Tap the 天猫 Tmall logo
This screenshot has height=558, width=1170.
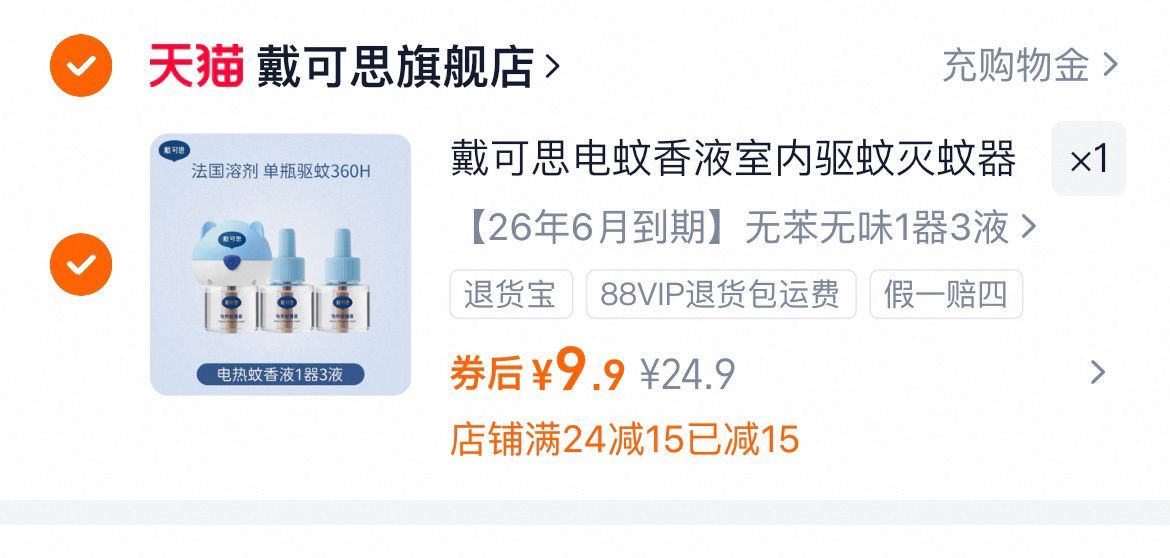coord(196,66)
